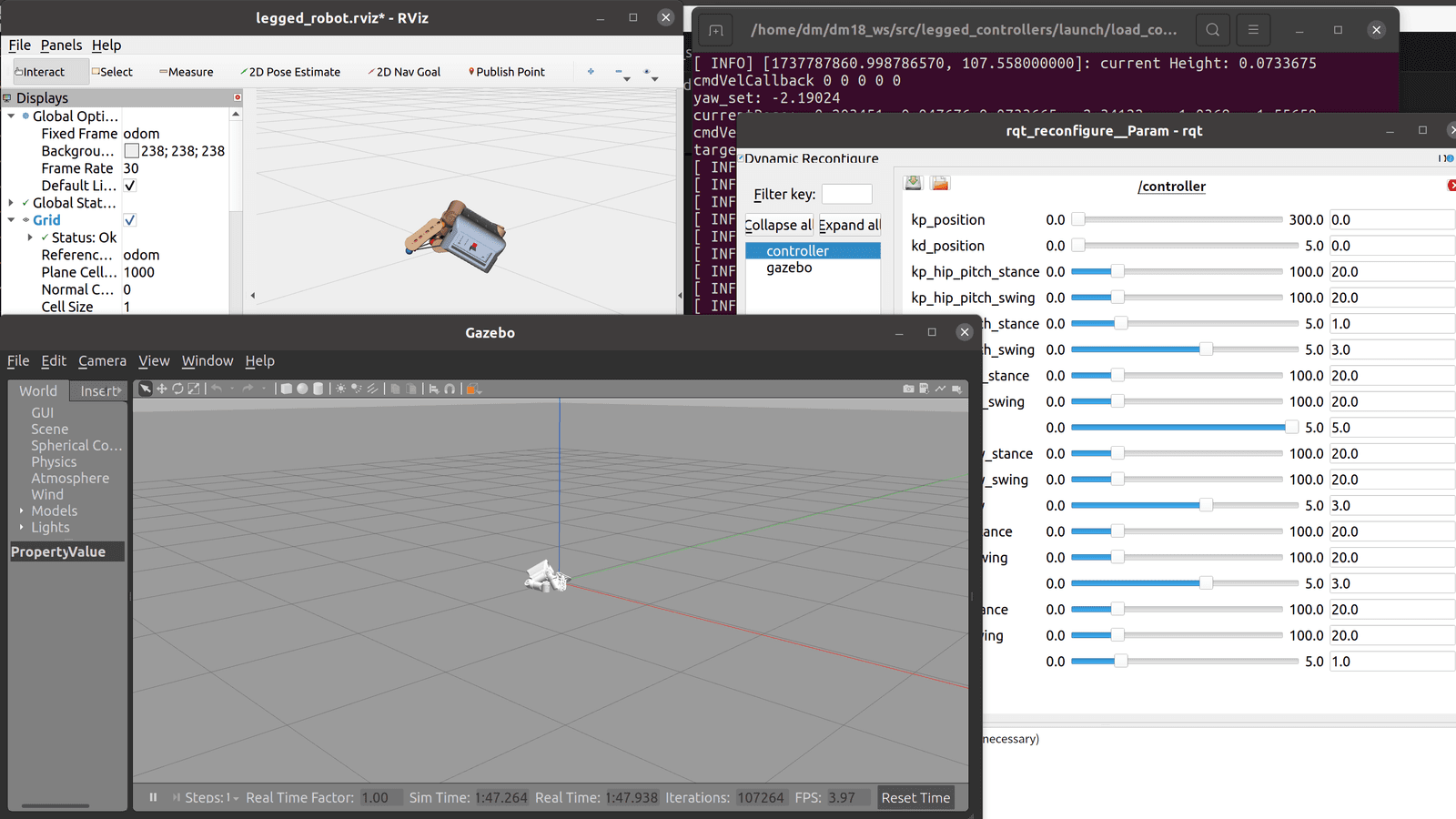The image size is (1456, 819).
Task: Pause the Gazebo simulation
Action: click(153, 797)
